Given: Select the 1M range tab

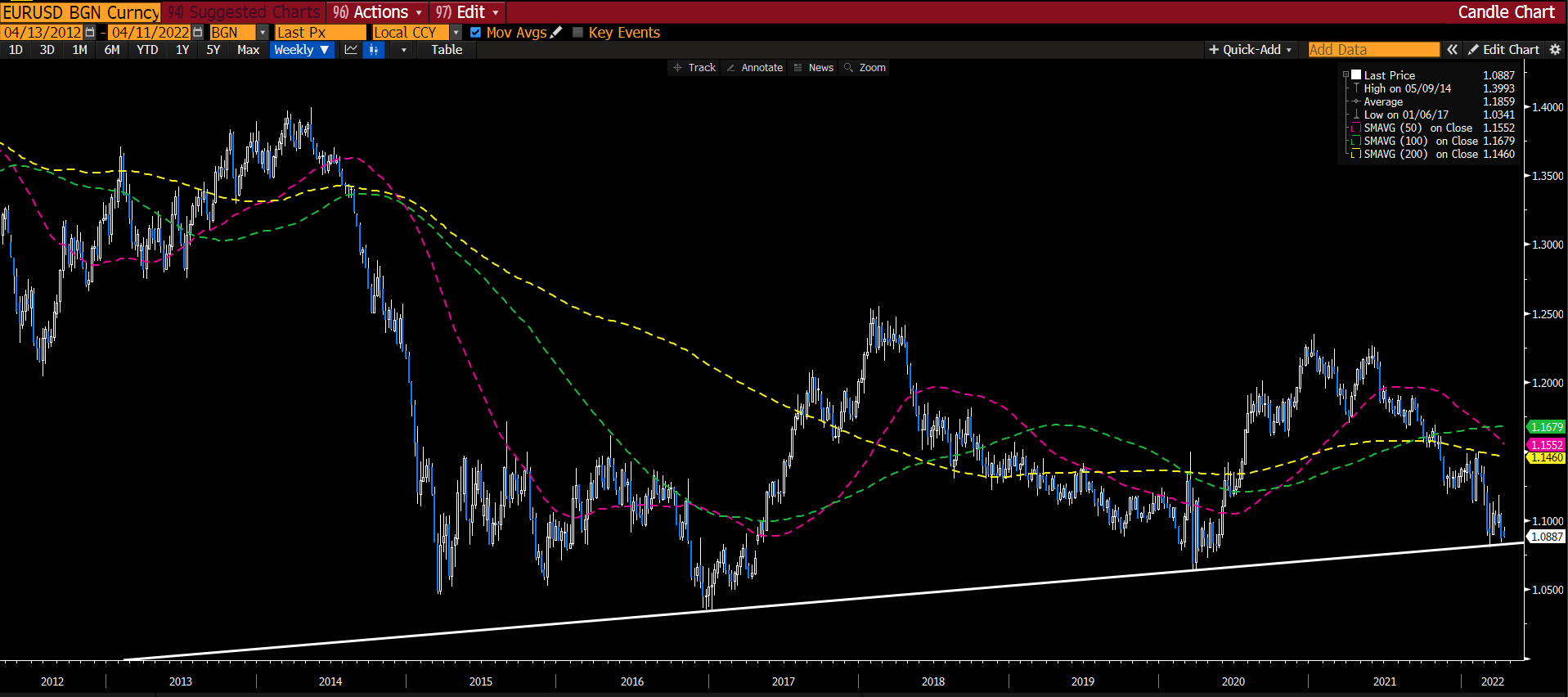Looking at the screenshot, I should [x=79, y=50].
